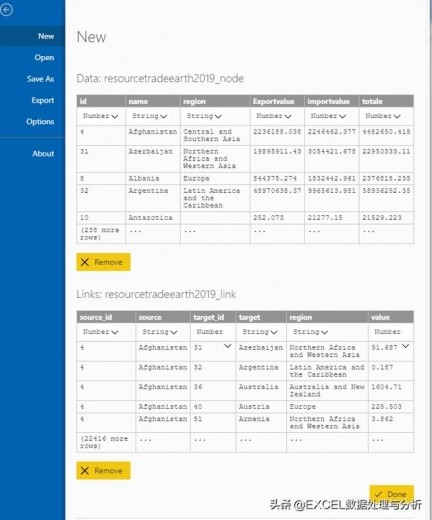Expand value column type chevron
The image size is (432, 520).
coord(405,346)
